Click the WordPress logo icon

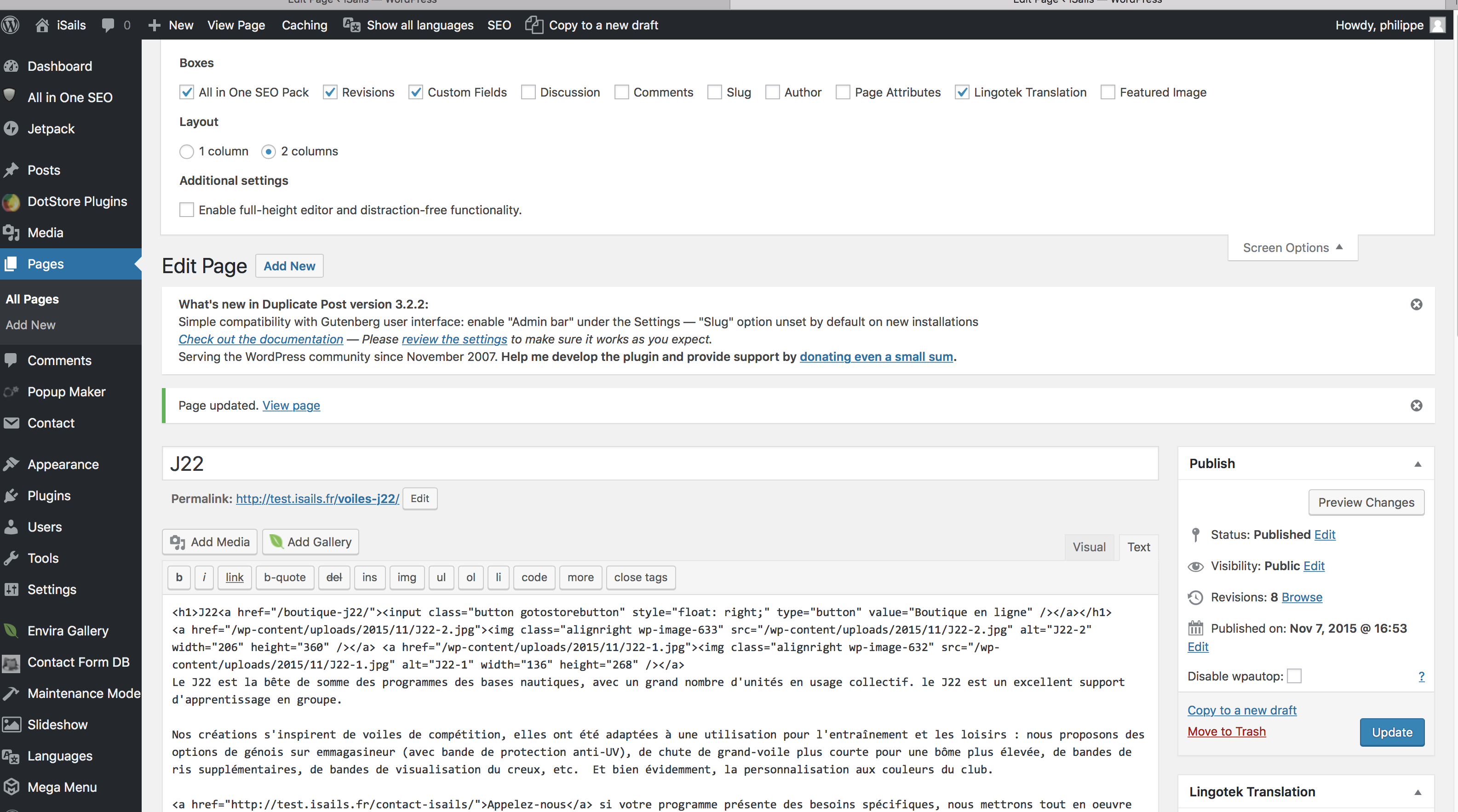click(11, 25)
